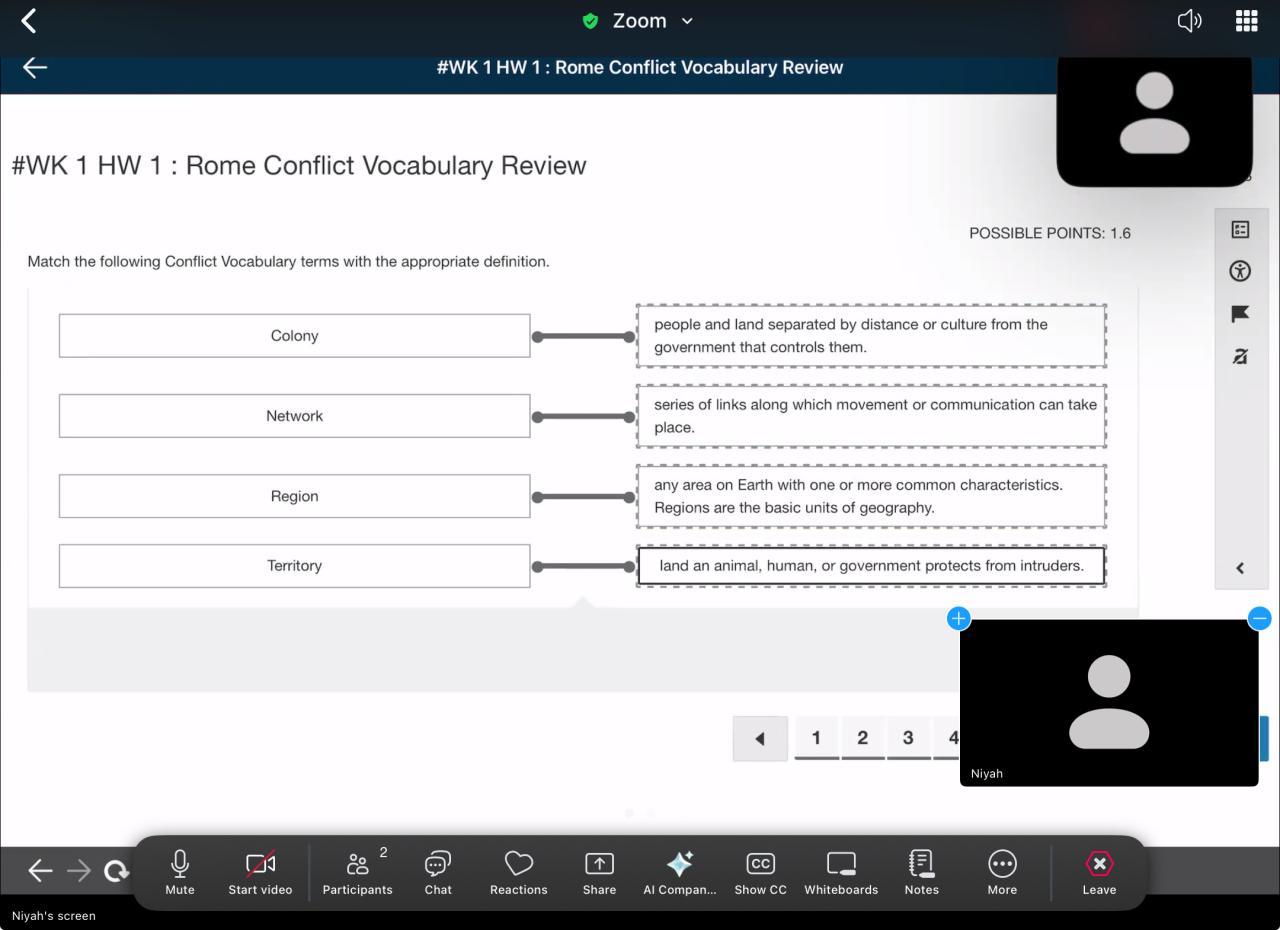
Task: Select the Territory term box
Action: pos(294,566)
